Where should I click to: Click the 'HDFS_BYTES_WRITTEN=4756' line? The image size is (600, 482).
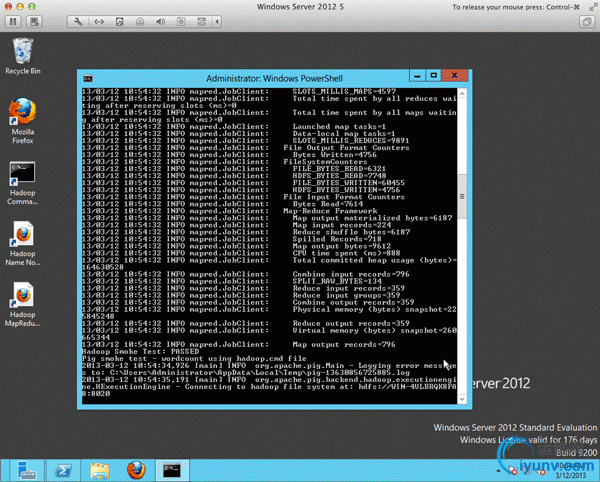(x=241, y=190)
